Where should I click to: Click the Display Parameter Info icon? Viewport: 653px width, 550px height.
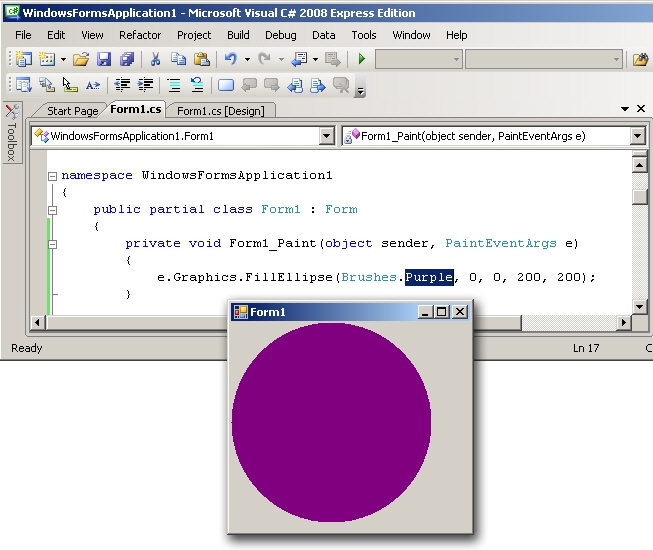(47, 85)
